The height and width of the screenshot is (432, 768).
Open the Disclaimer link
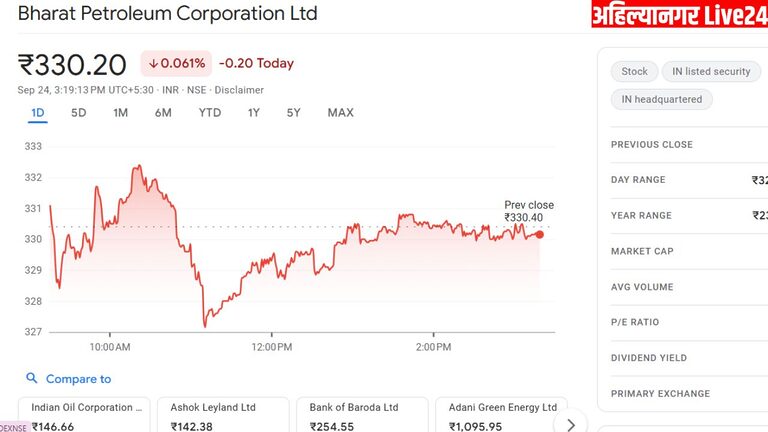pos(239,90)
